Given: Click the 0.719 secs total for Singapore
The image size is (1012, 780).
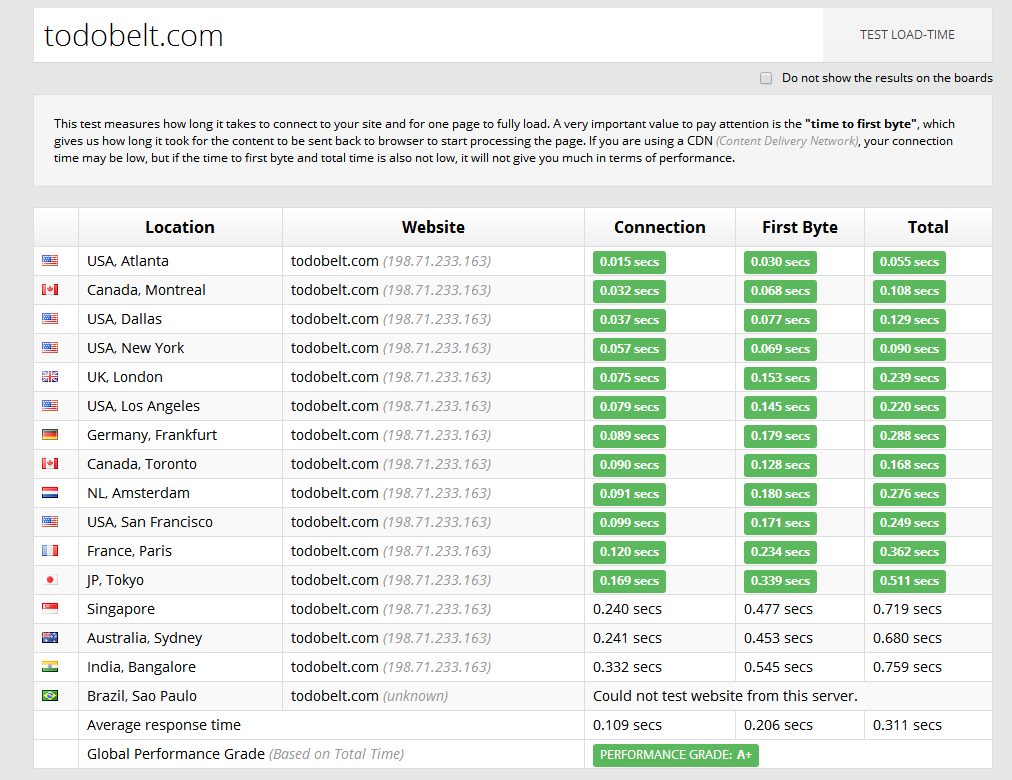Looking at the screenshot, I should pos(907,609).
